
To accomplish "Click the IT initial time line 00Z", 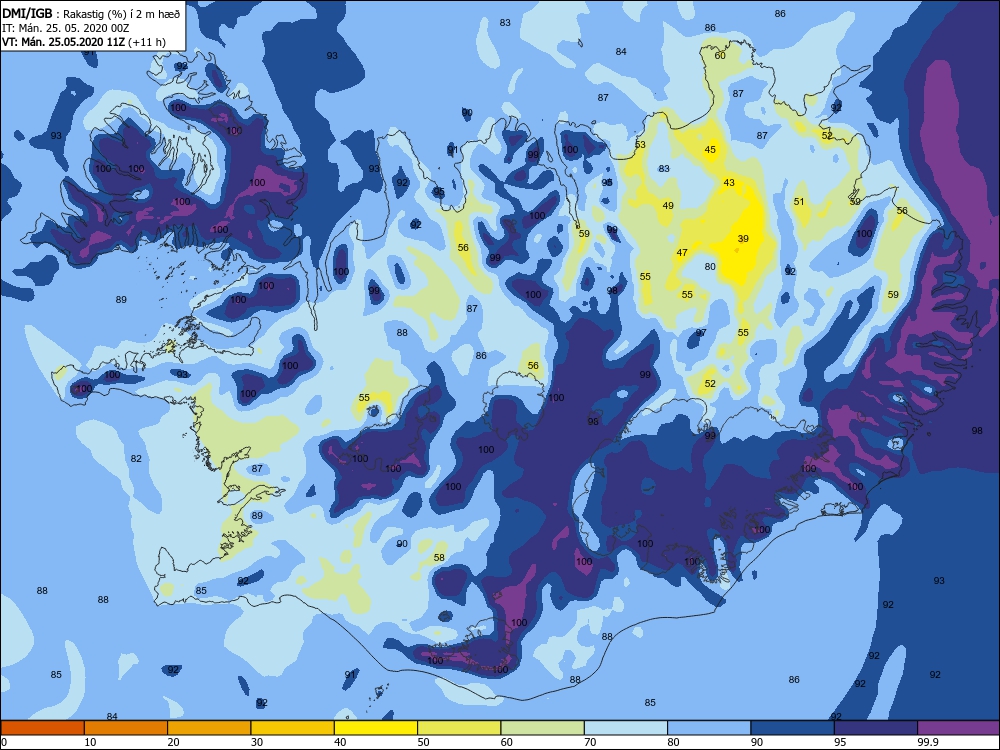I will pyautogui.click(x=66, y=28).
